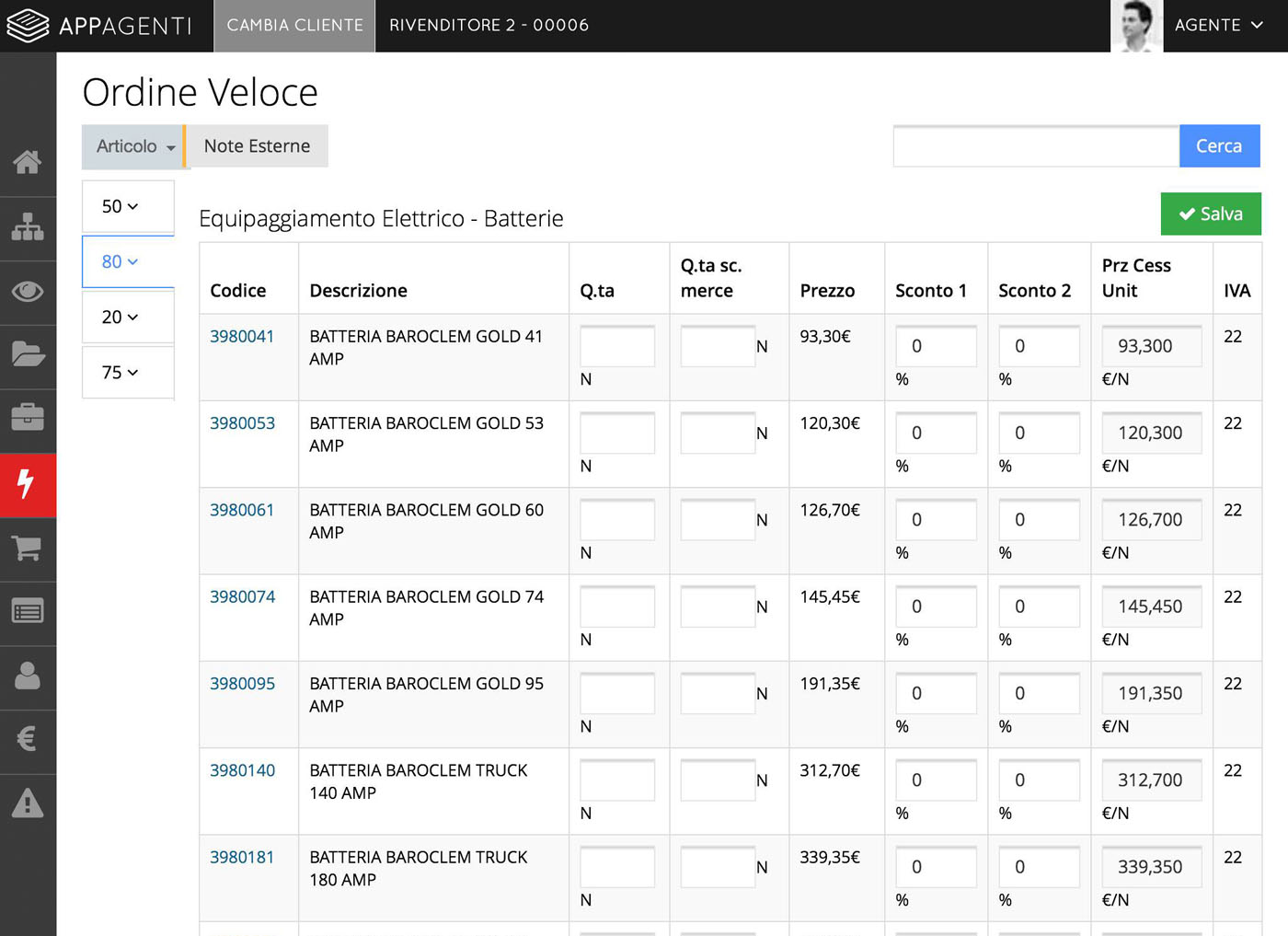The image size is (1288, 936).
Task: Expand the 80 category dropdown
Action: pyautogui.click(x=128, y=261)
